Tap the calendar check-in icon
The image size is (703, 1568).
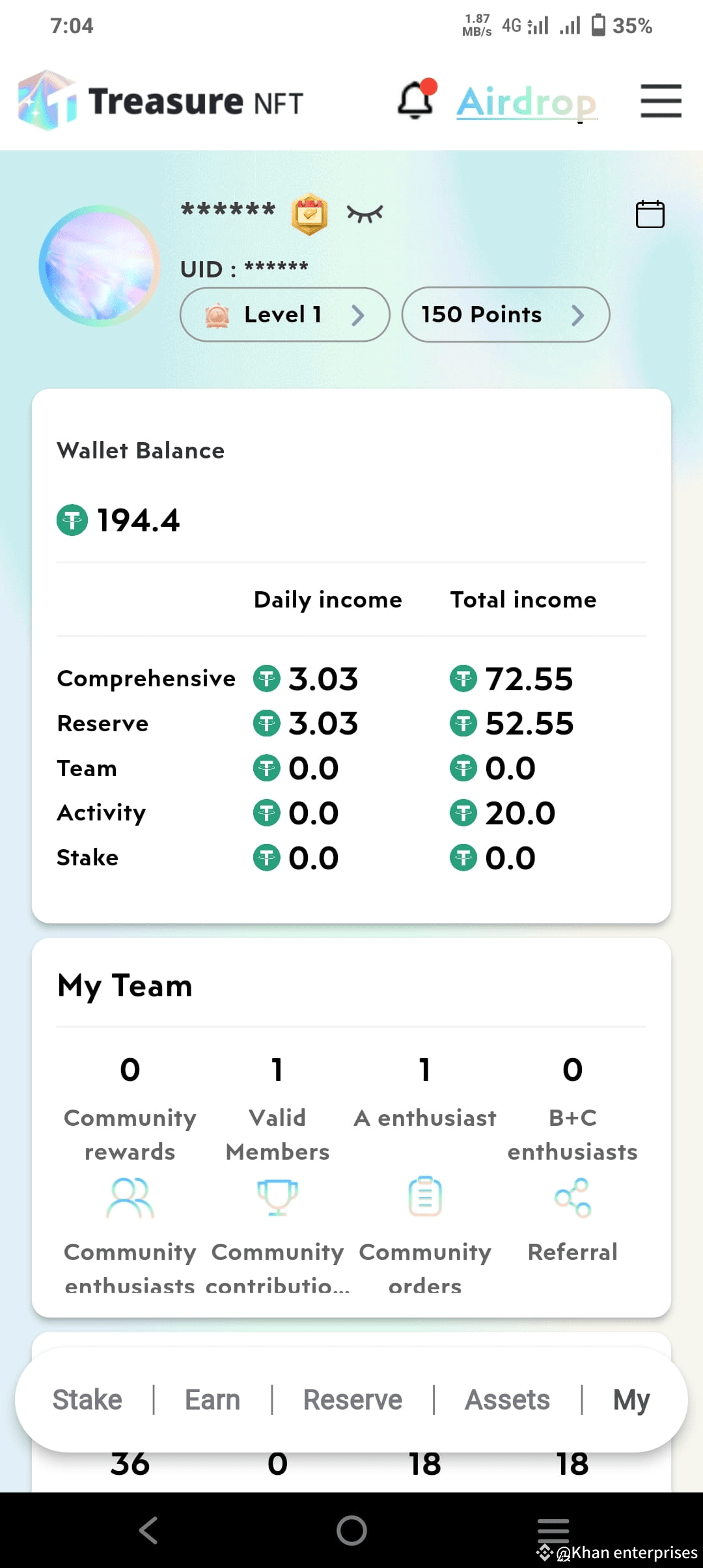pyautogui.click(x=650, y=214)
